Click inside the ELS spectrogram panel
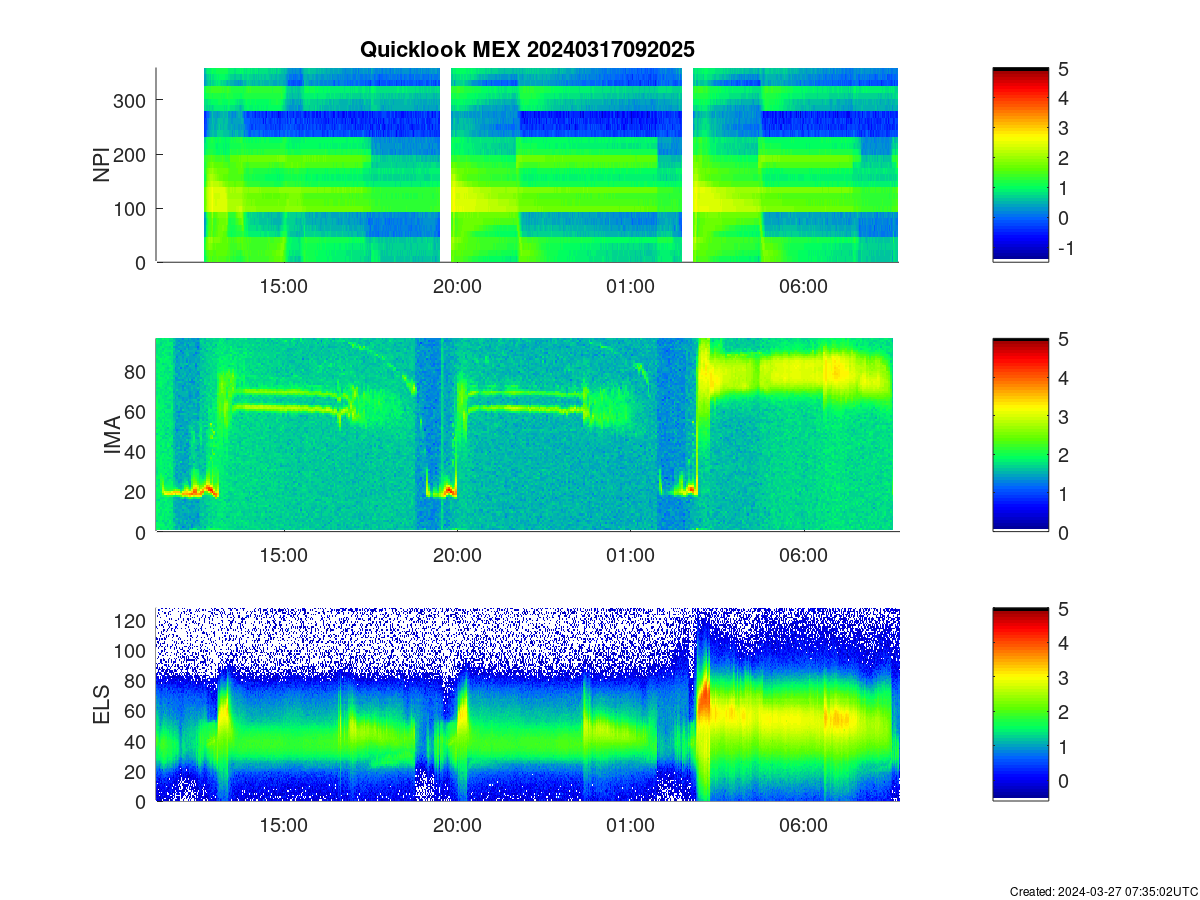Viewport: 1200px width, 900px height. coord(527,705)
